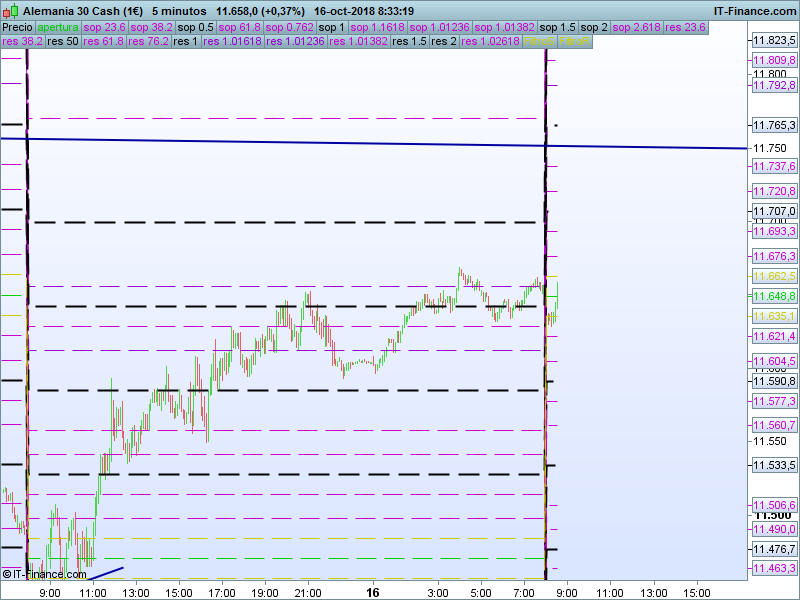Click the 11.506,6 price label

774,505
